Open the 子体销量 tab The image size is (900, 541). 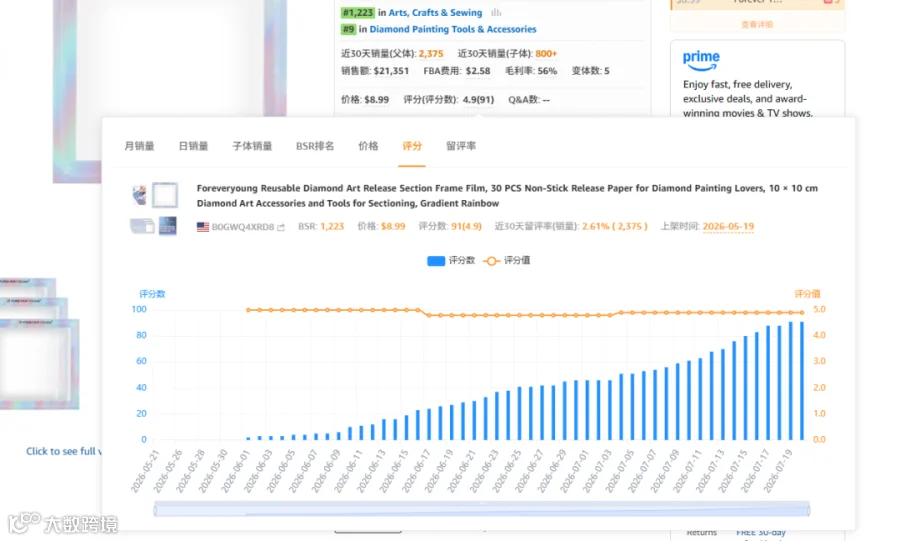point(252,146)
